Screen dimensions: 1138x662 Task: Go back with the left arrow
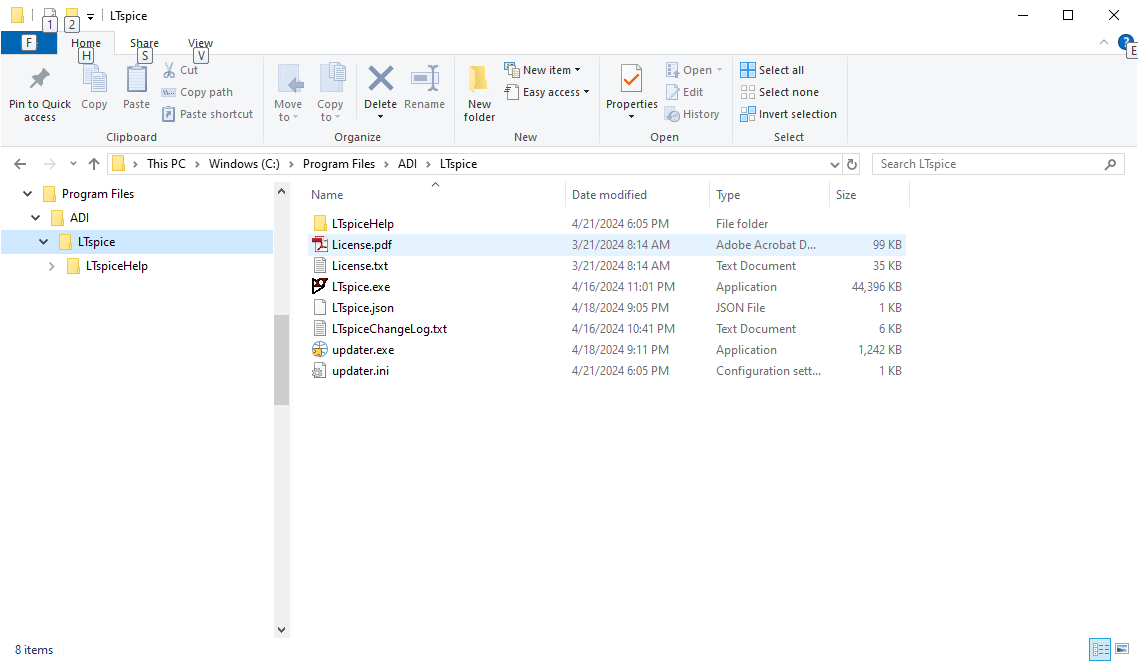click(20, 164)
